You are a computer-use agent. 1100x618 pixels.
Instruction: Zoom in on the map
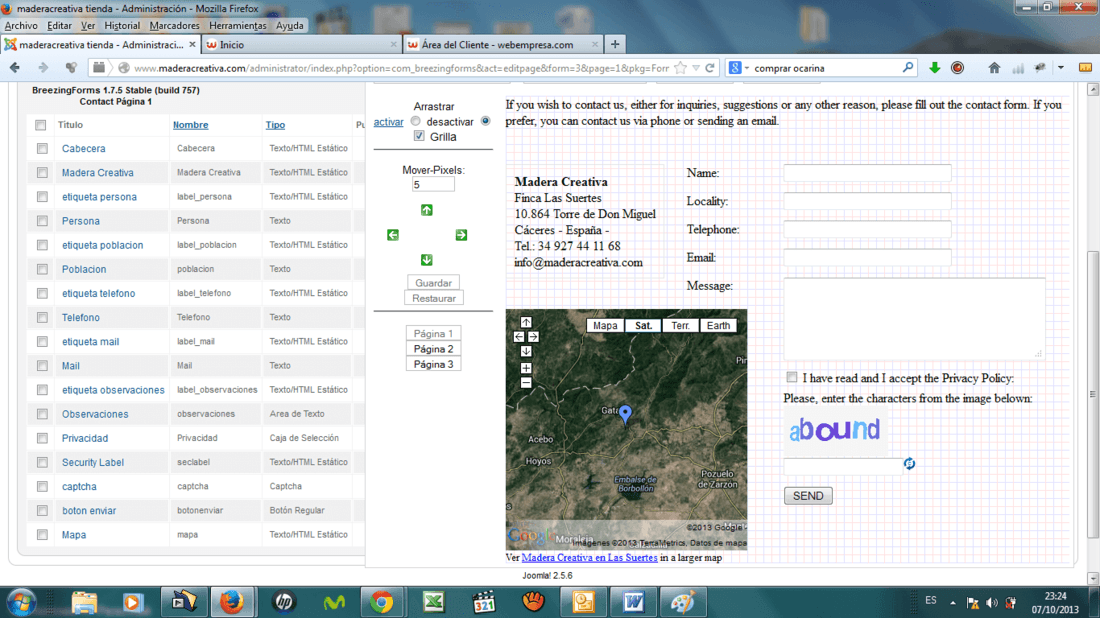click(x=526, y=368)
